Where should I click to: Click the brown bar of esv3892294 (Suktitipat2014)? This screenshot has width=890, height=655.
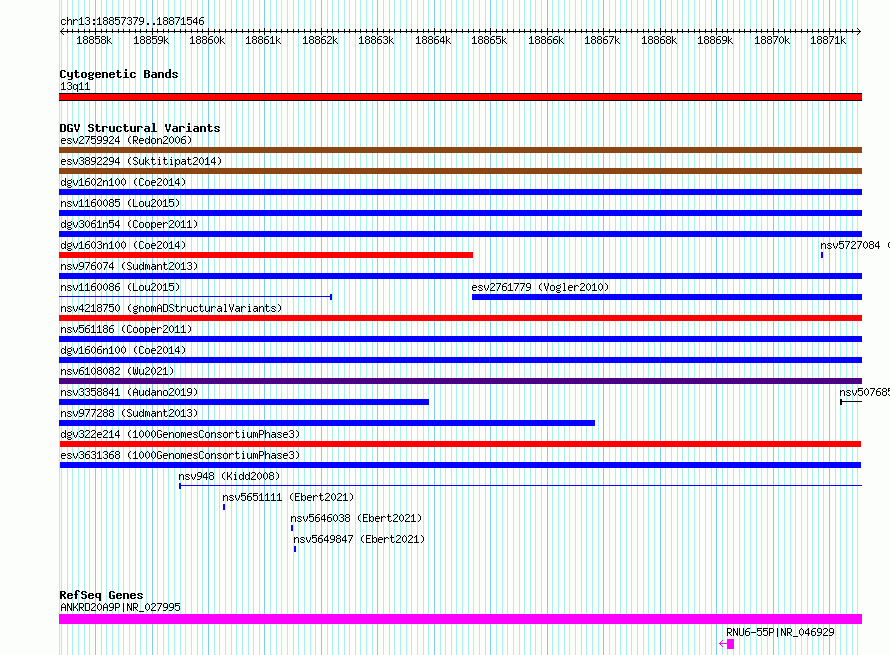[460, 171]
